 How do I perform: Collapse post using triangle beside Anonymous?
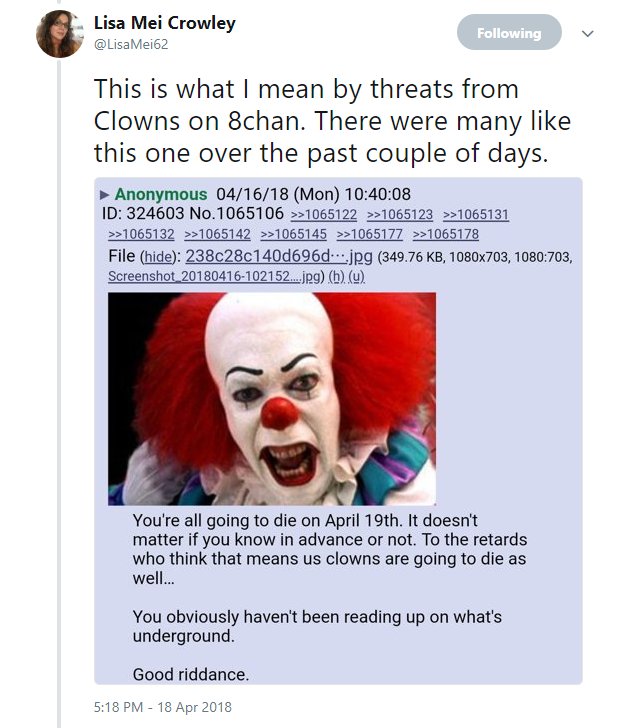click(x=104, y=195)
